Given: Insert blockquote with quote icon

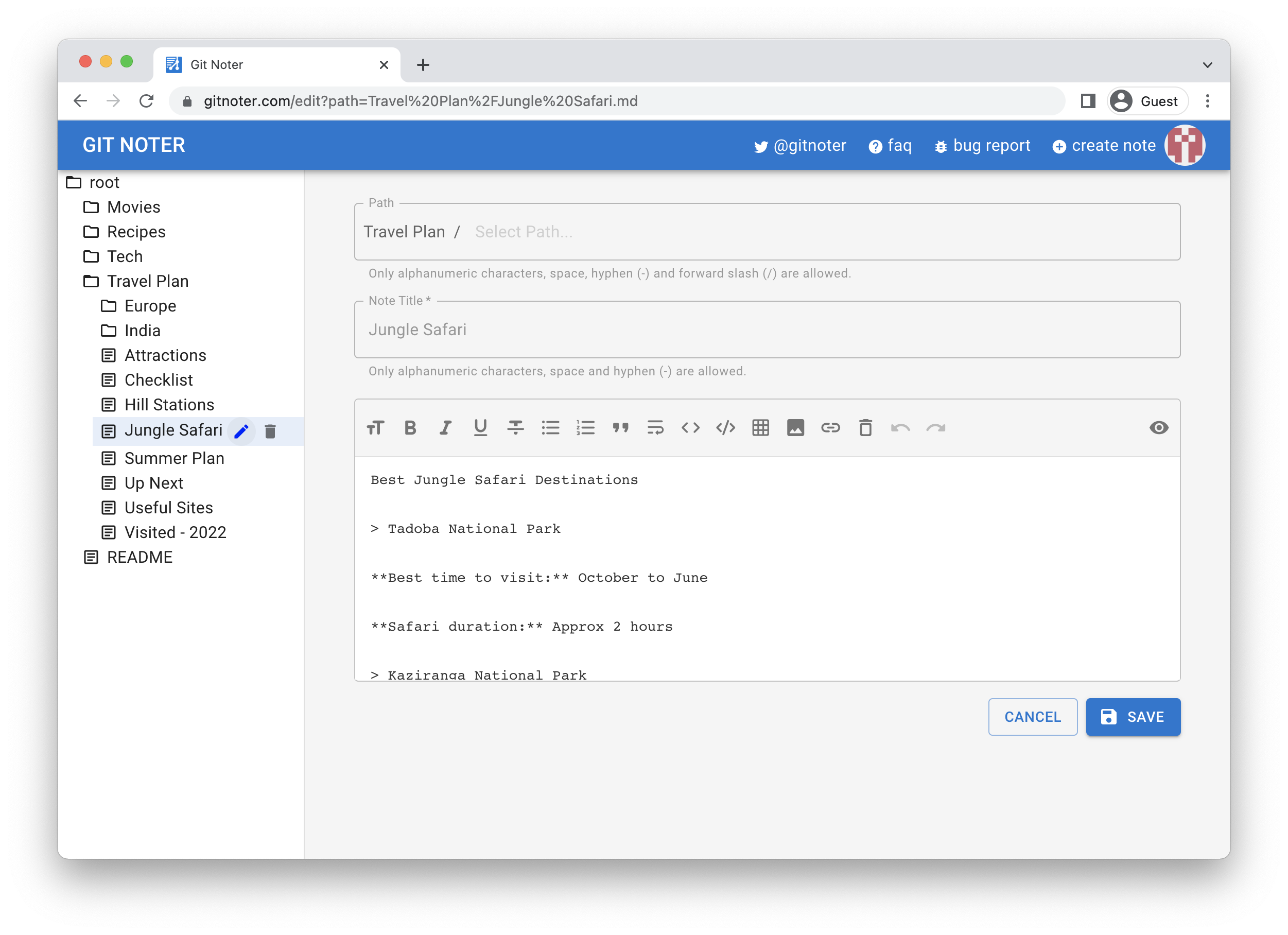Looking at the screenshot, I should tap(620, 428).
